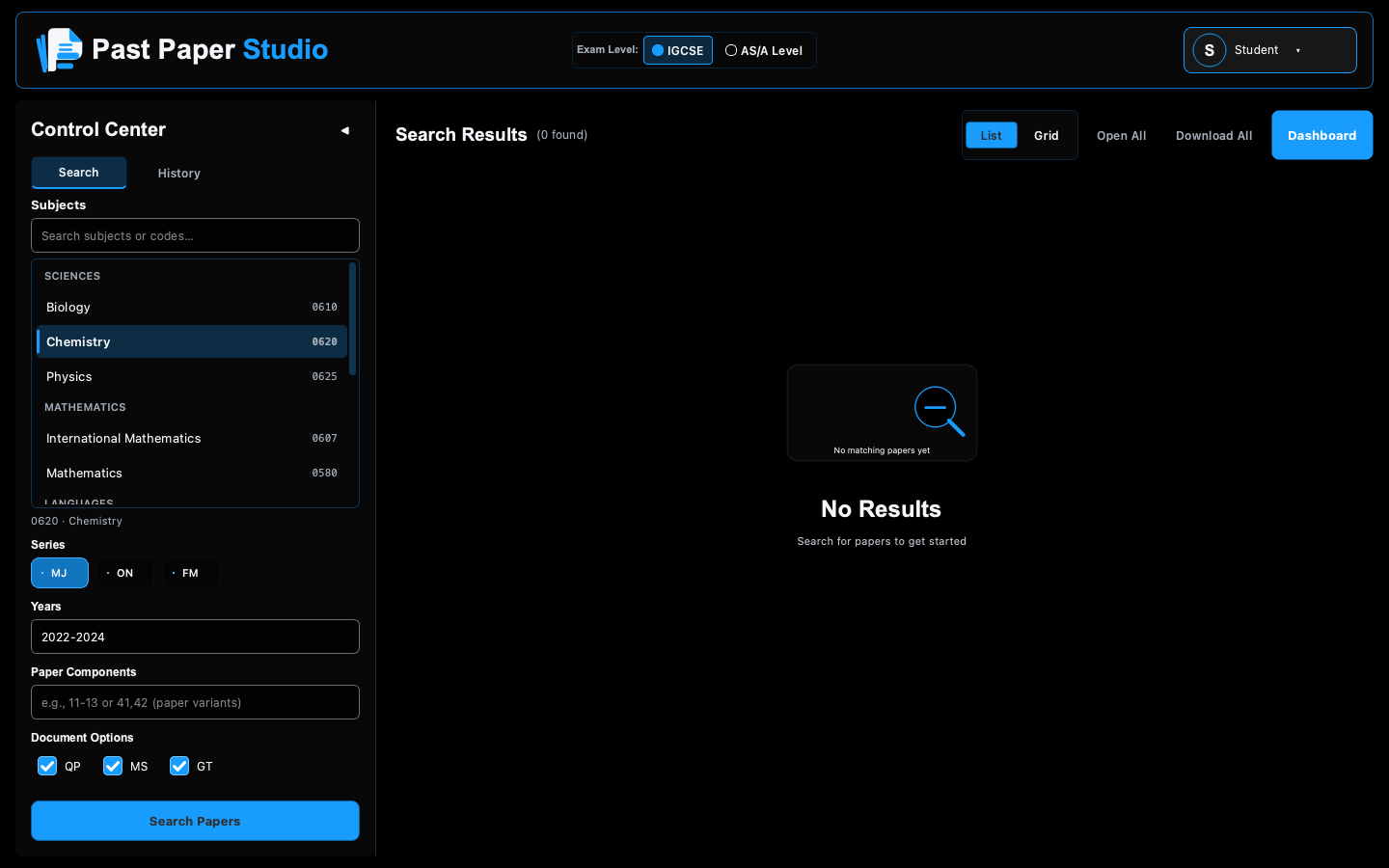
Task: Select Physics 0625 subject
Action: pyautogui.click(x=192, y=377)
